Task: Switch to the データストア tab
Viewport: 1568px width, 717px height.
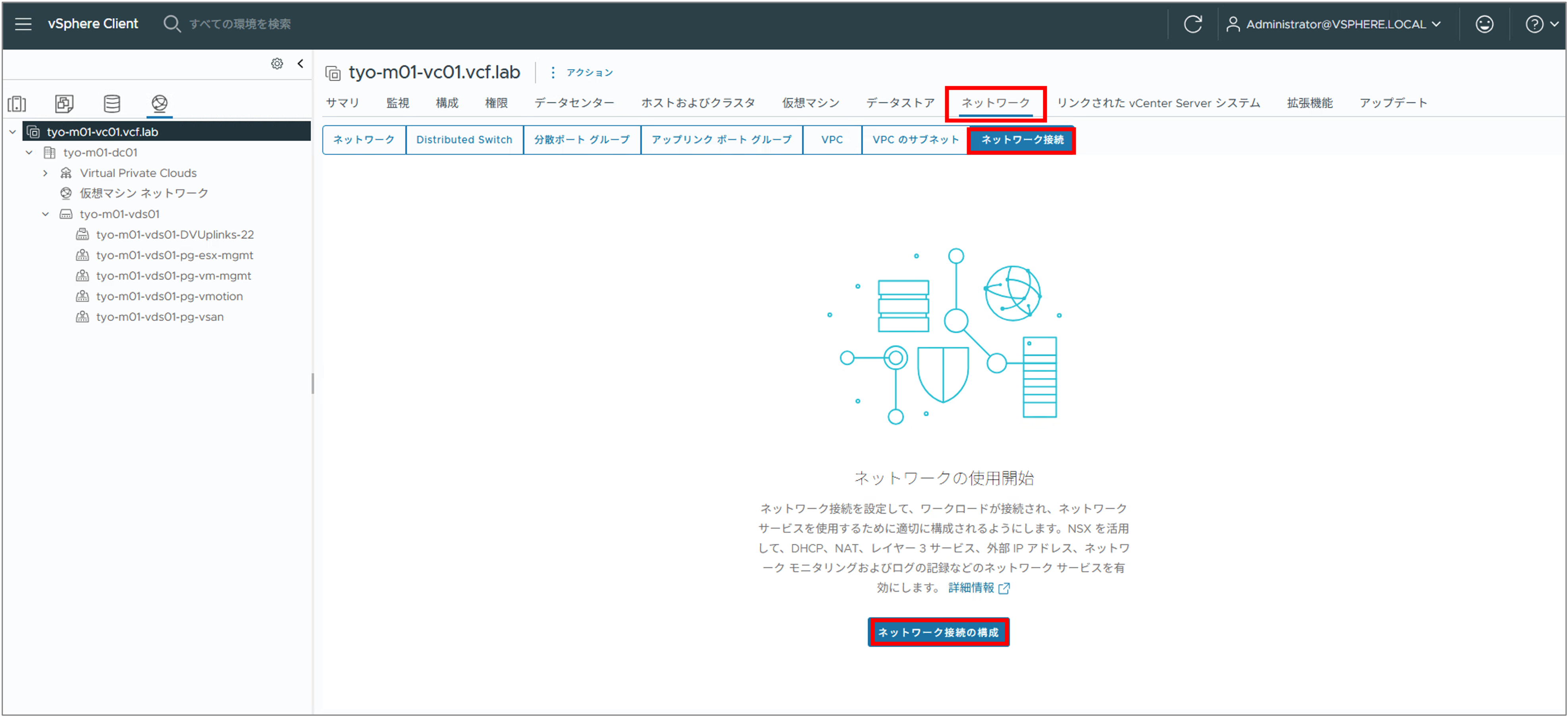Action: (899, 102)
